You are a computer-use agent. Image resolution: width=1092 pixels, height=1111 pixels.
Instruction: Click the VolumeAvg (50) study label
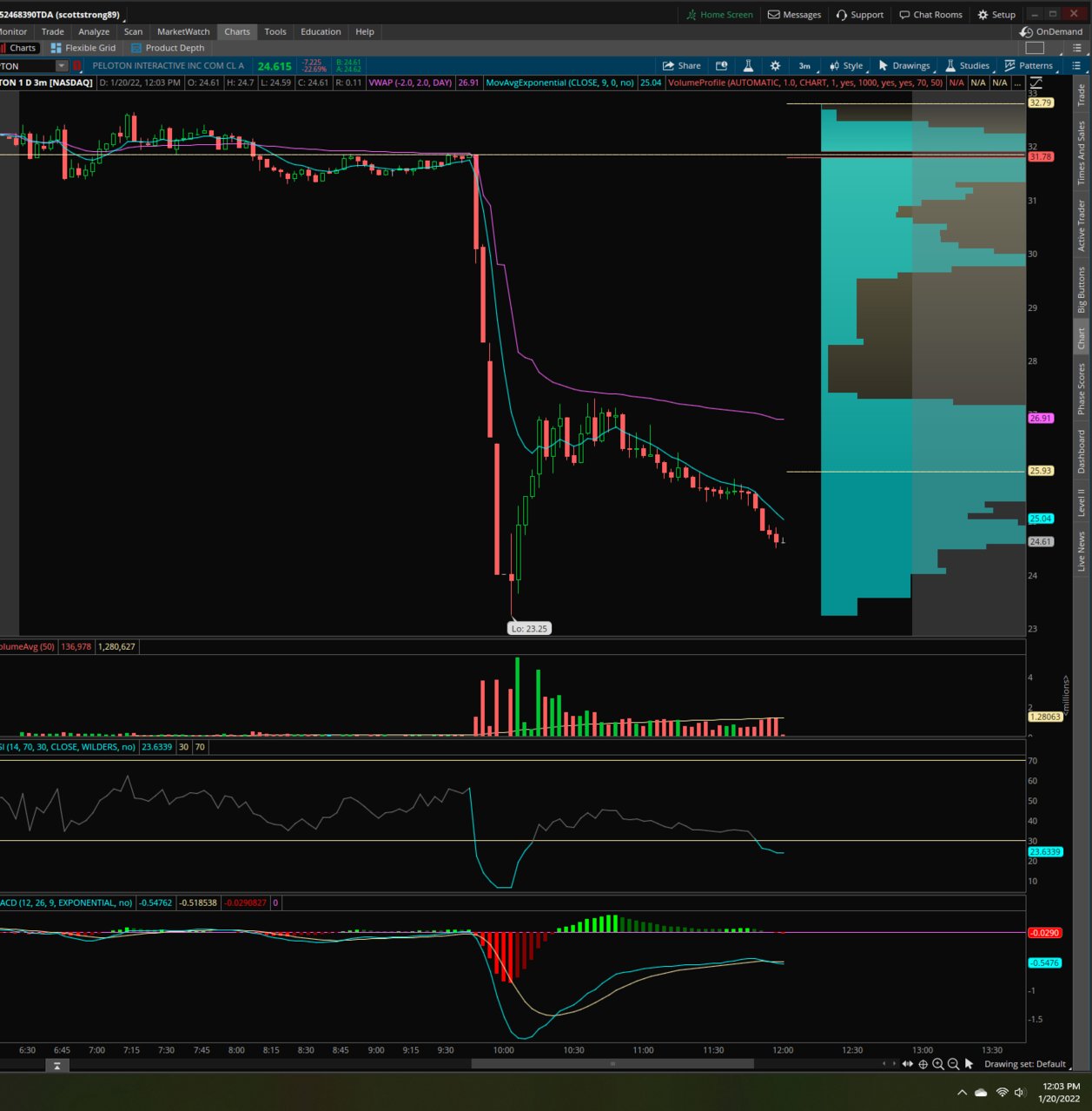(28, 646)
